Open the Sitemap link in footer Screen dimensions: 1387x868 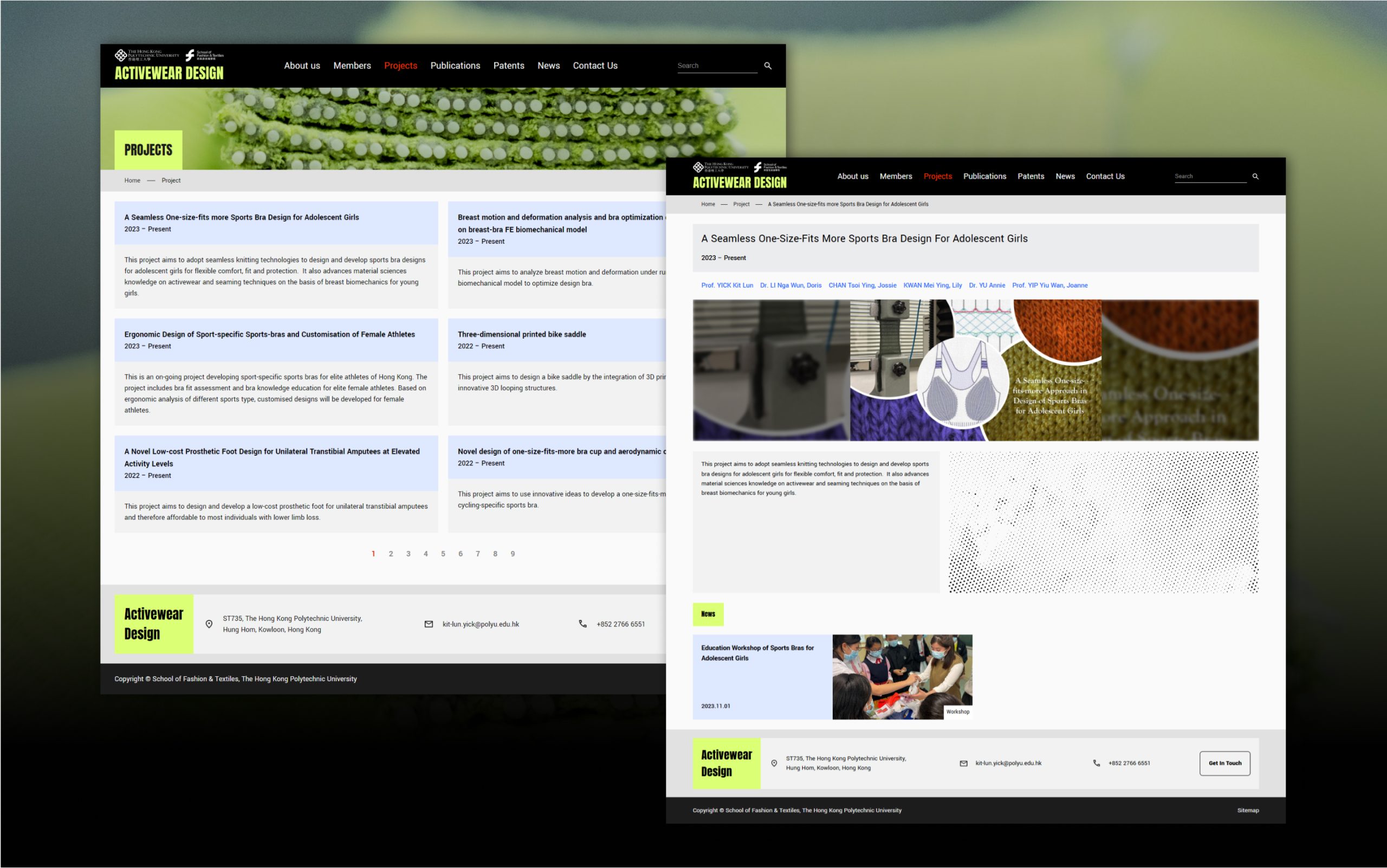pyautogui.click(x=1248, y=811)
